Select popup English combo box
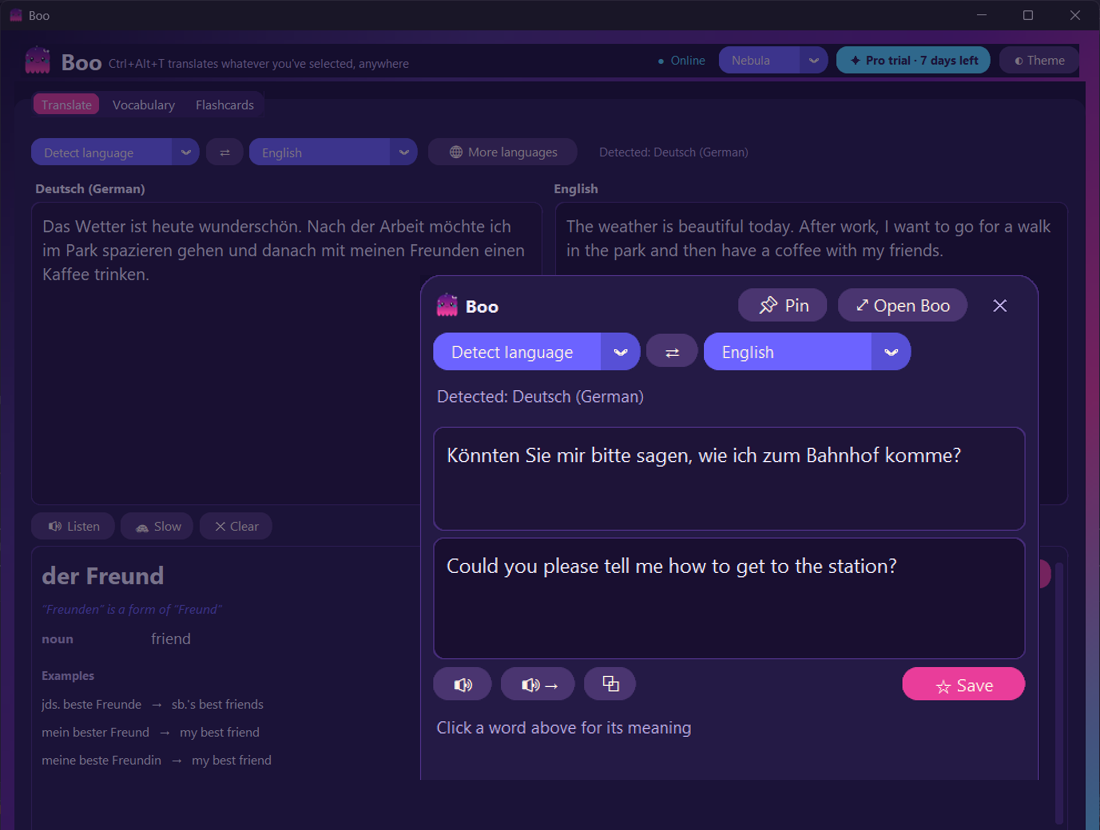1100x830 pixels. pos(807,352)
